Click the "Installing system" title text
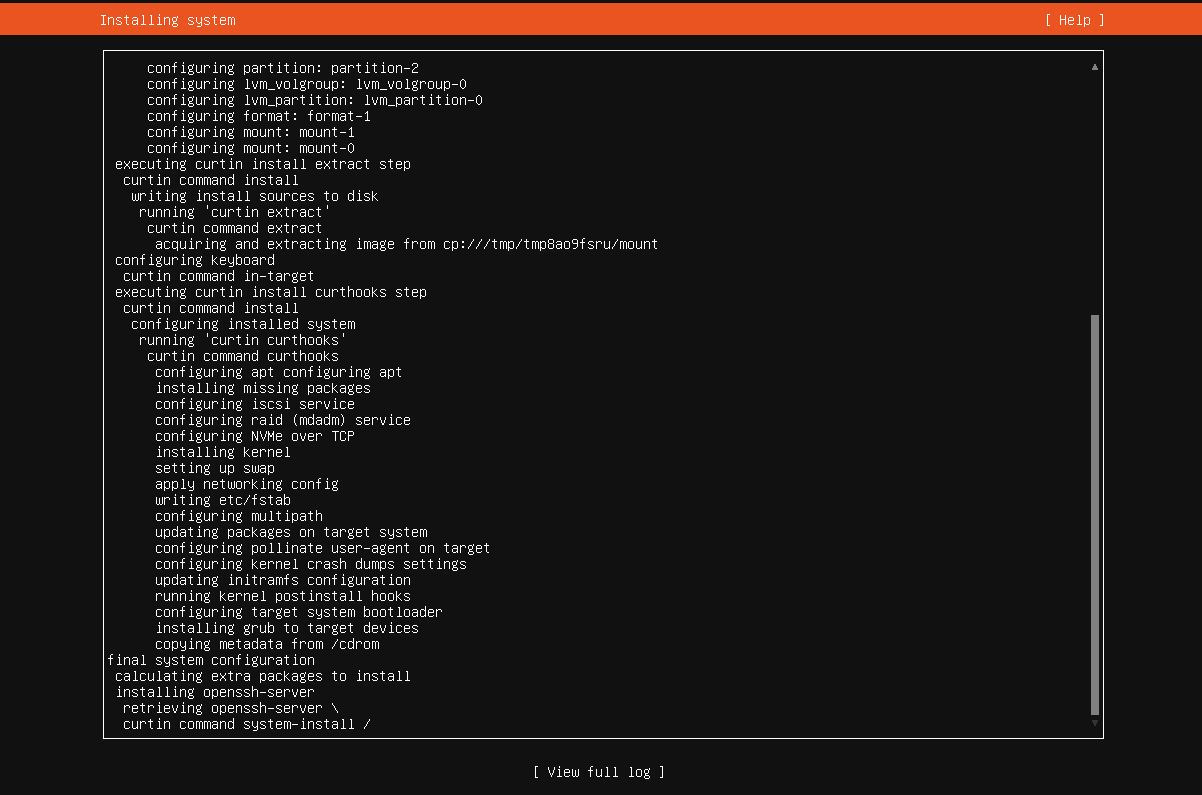Screen dimensions: 1202x795 point(168,20)
